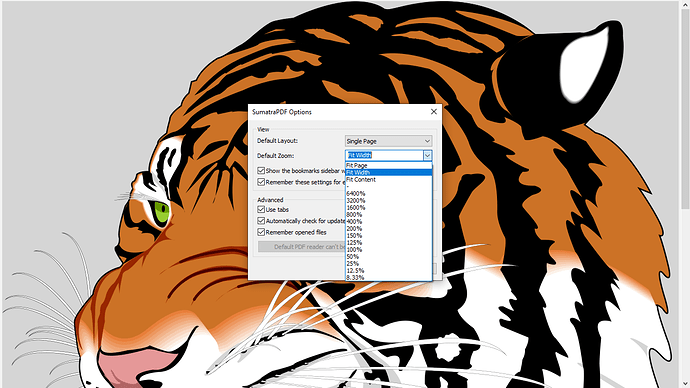Select 800% zoom level

pyautogui.click(x=389, y=215)
